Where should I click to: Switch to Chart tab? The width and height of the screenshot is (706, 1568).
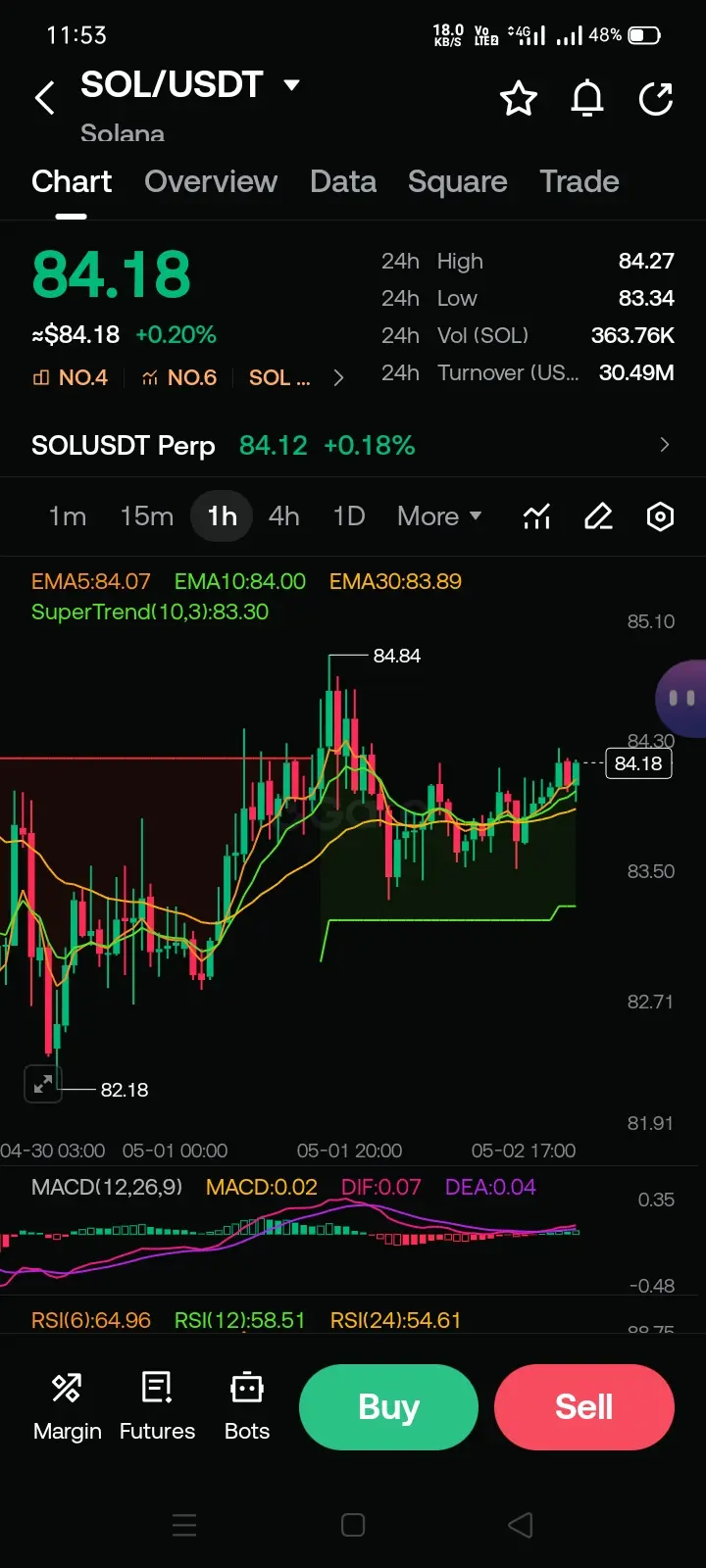pos(72,182)
